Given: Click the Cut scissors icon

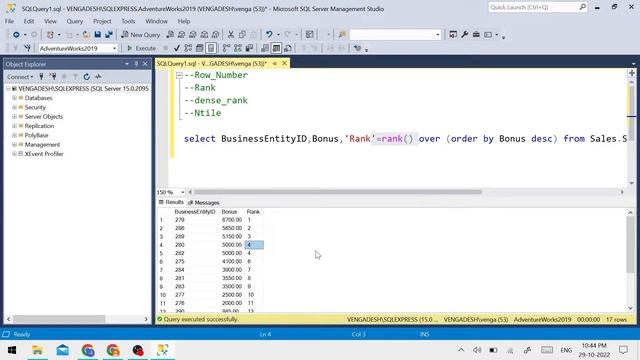Looking at the screenshot, I should pyautogui.click(x=231, y=35).
